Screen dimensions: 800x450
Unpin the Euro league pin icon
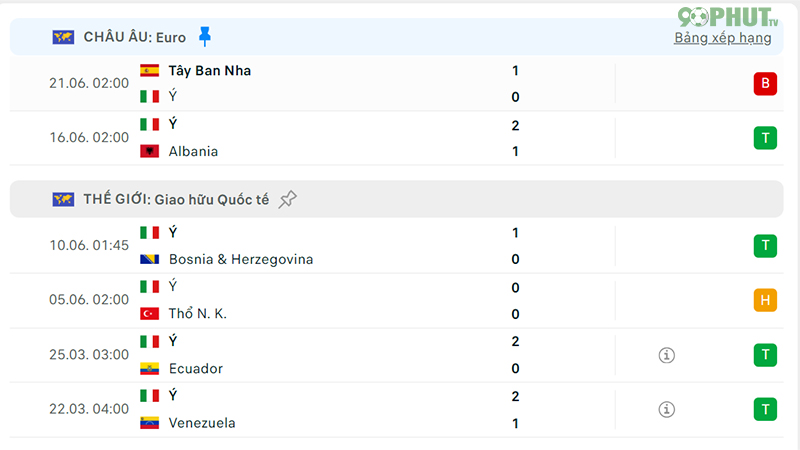pos(205,37)
